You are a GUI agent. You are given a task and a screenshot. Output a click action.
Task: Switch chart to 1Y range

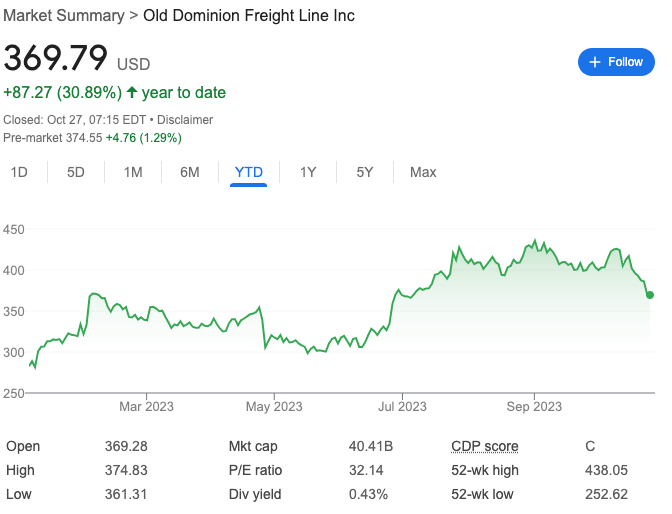click(x=308, y=172)
